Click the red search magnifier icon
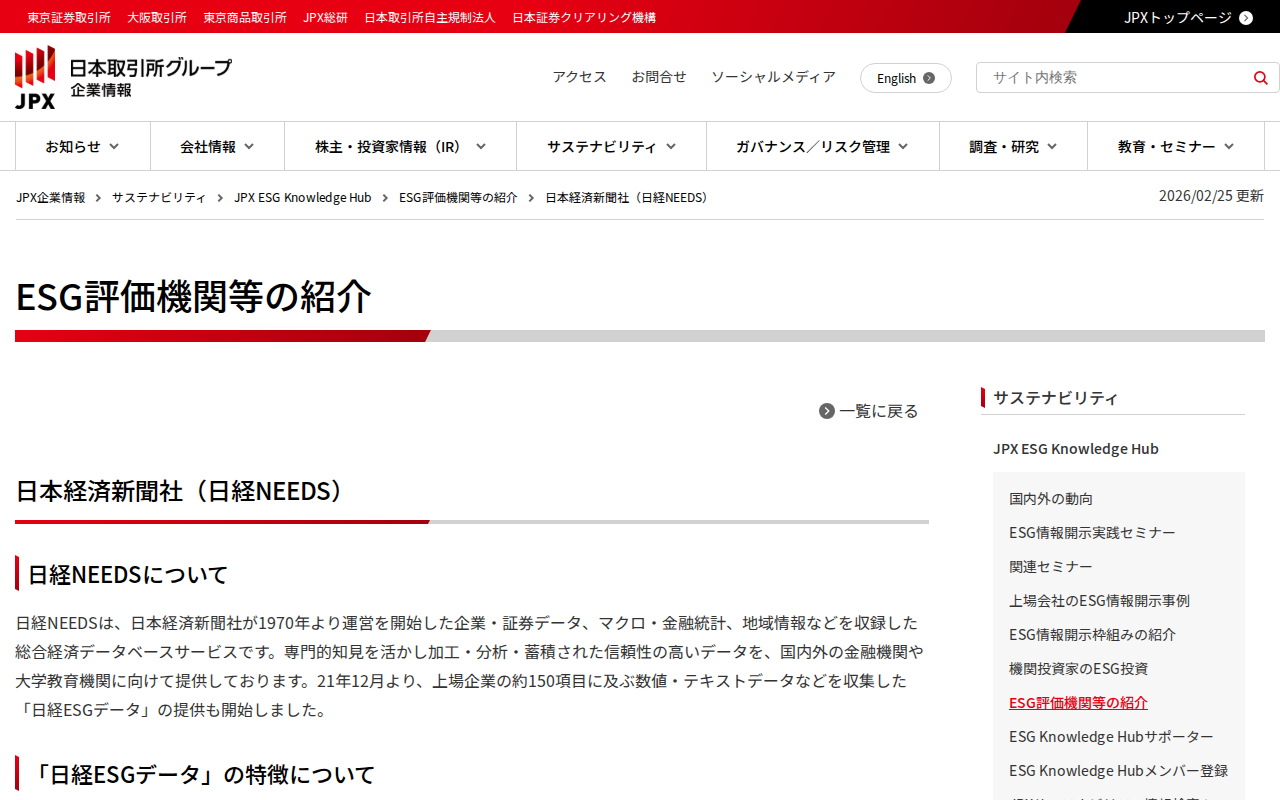1280x800 pixels. [1260, 78]
